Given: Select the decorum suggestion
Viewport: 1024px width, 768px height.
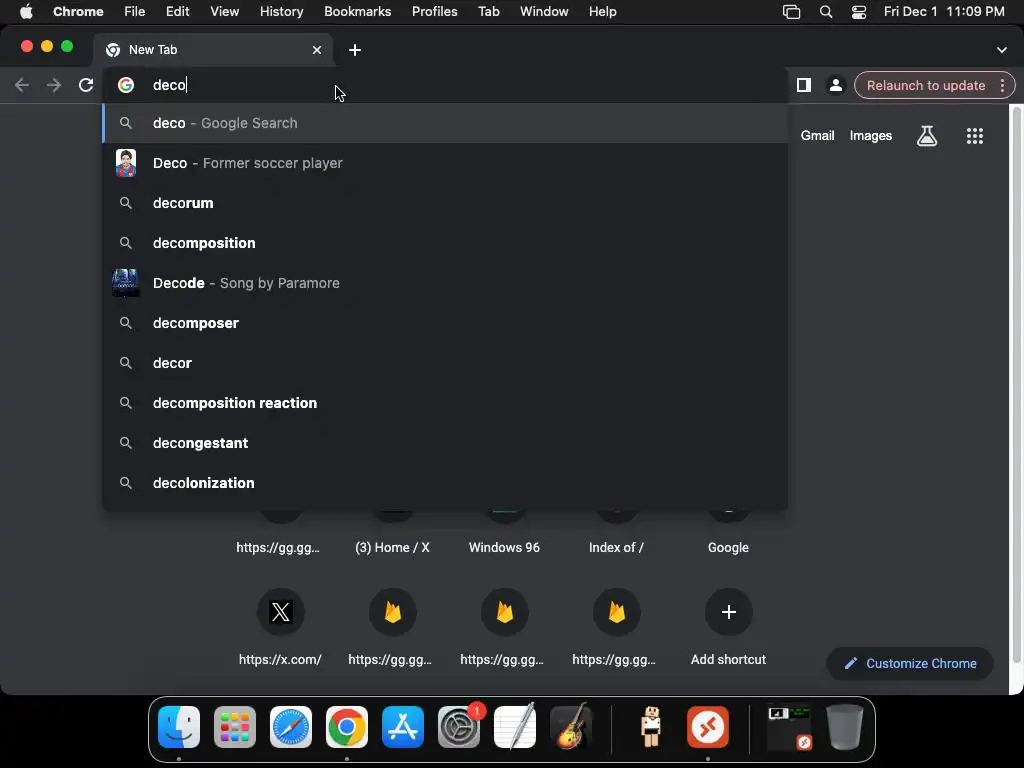Looking at the screenshot, I should tap(445, 202).
